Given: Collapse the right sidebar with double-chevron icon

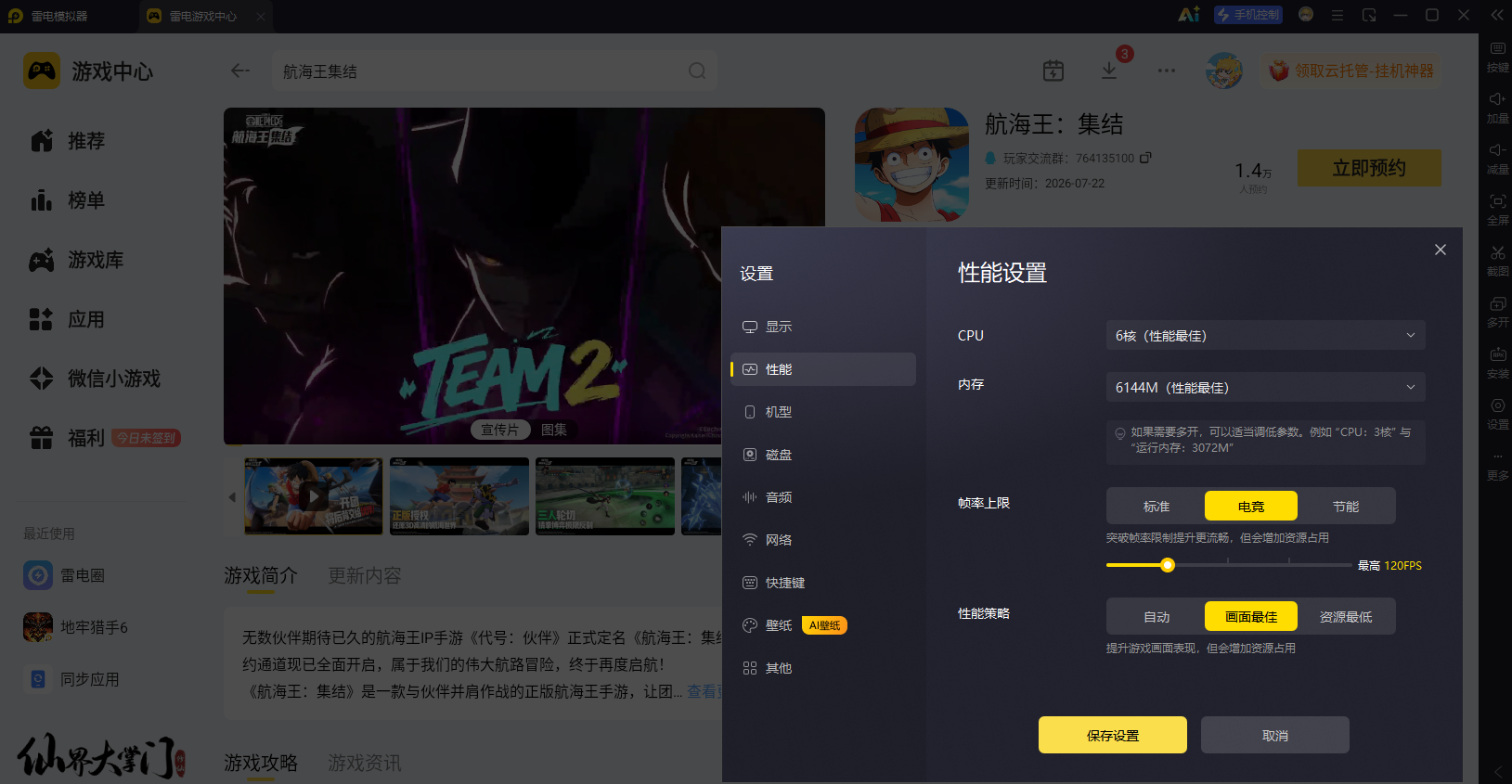Looking at the screenshot, I should point(1497,15).
